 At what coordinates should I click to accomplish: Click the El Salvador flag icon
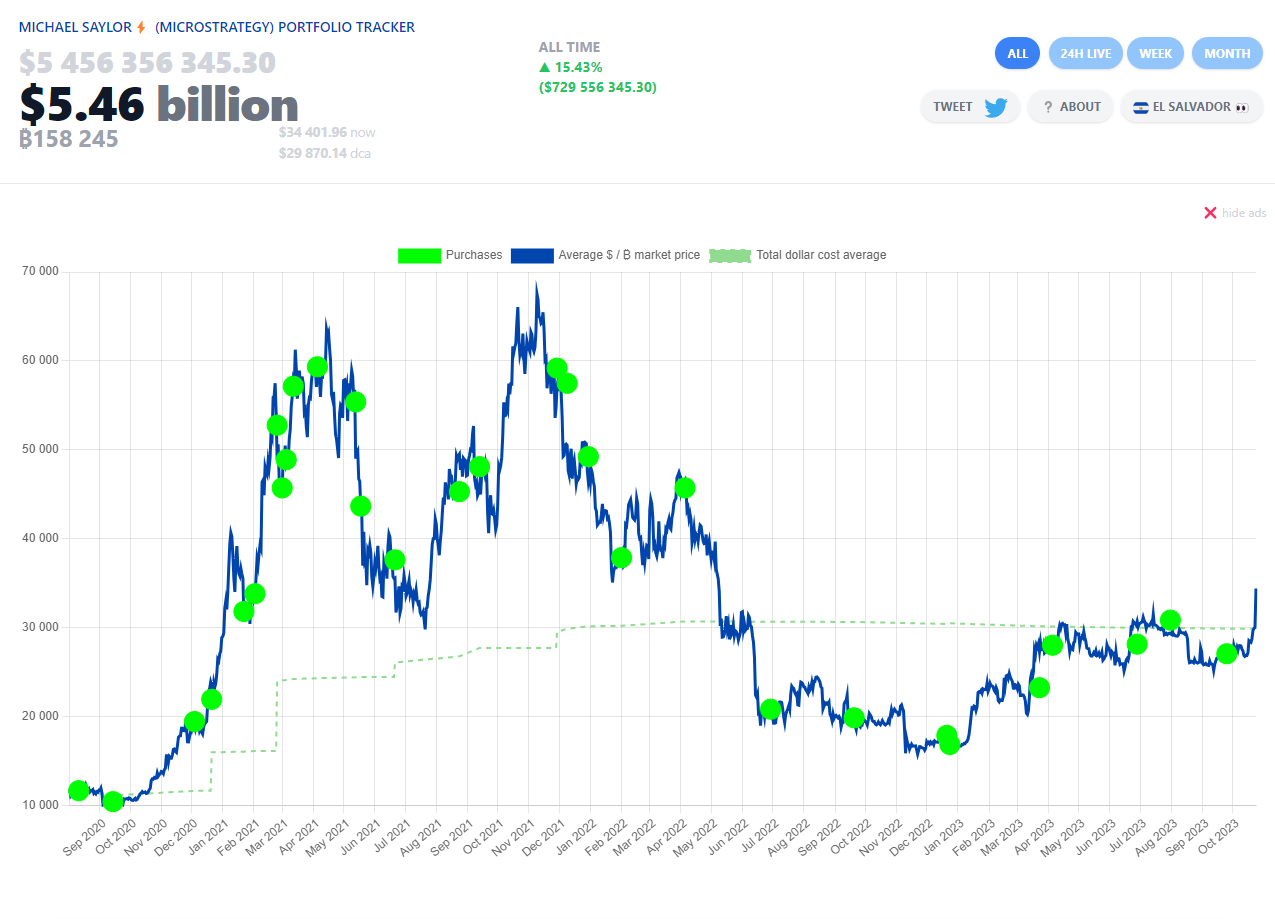(1140, 107)
